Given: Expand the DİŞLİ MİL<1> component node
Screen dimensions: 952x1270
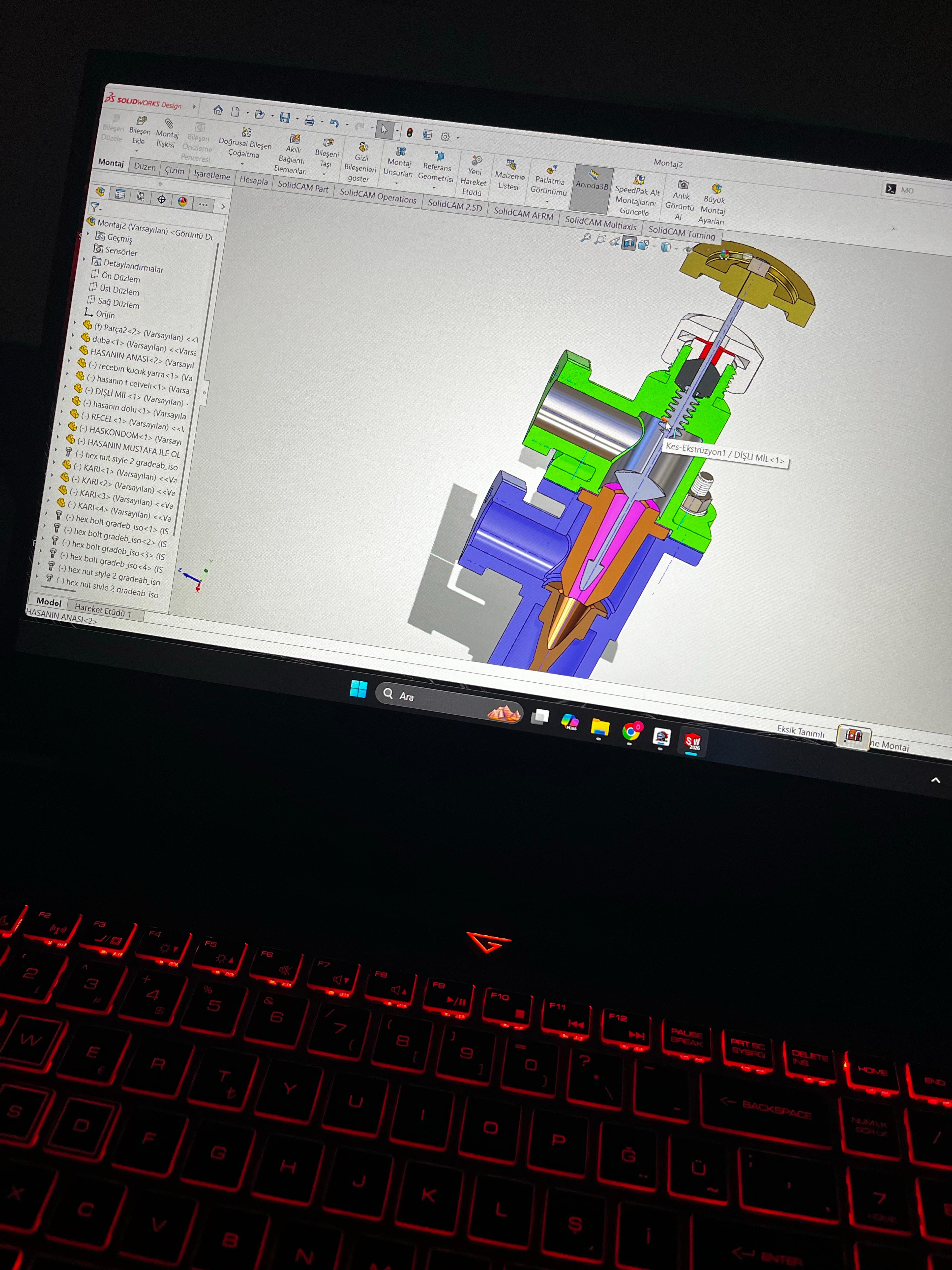Looking at the screenshot, I should (x=65, y=386).
